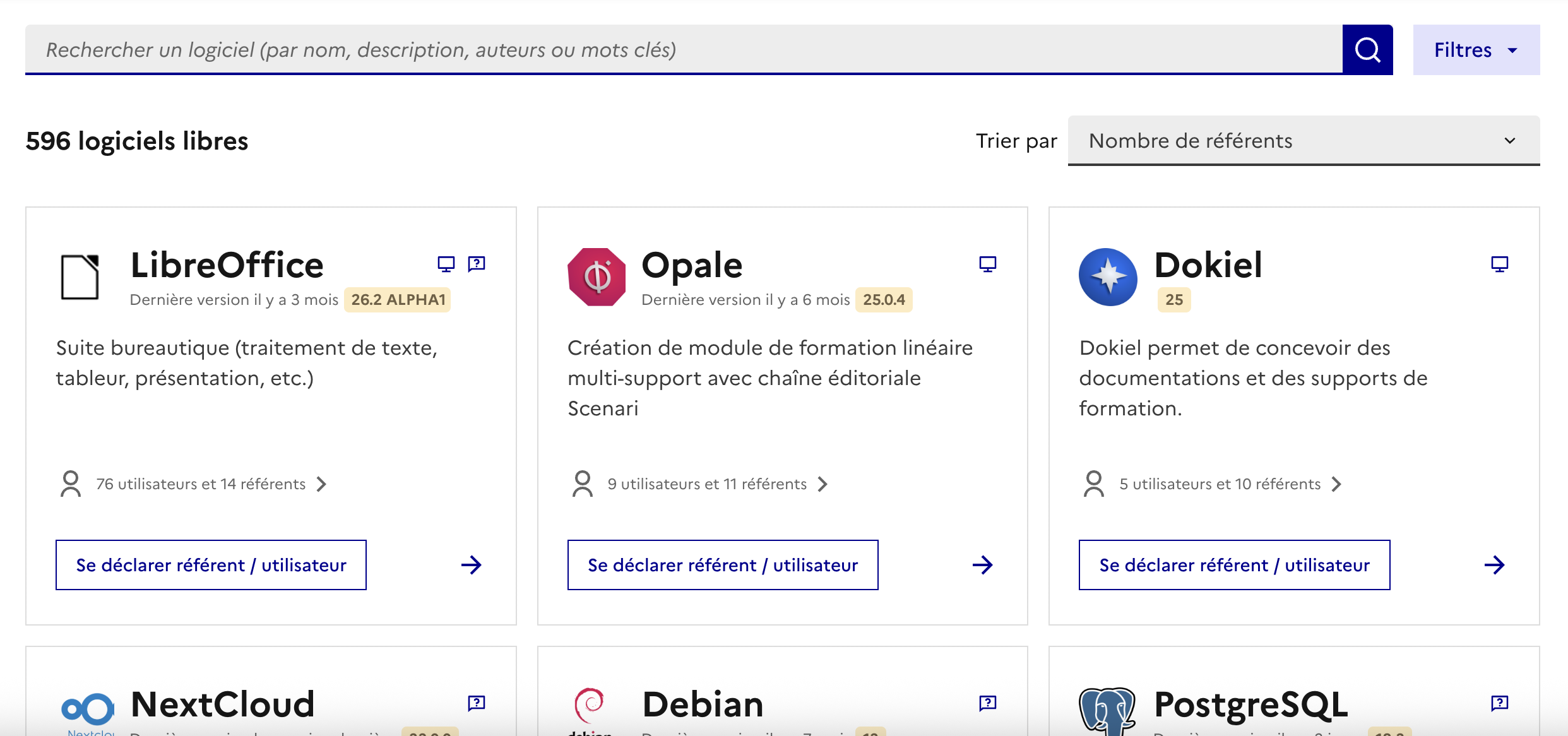Click desktop icon on Dokiel card
This screenshot has height=736, width=1568.
click(x=1500, y=264)
